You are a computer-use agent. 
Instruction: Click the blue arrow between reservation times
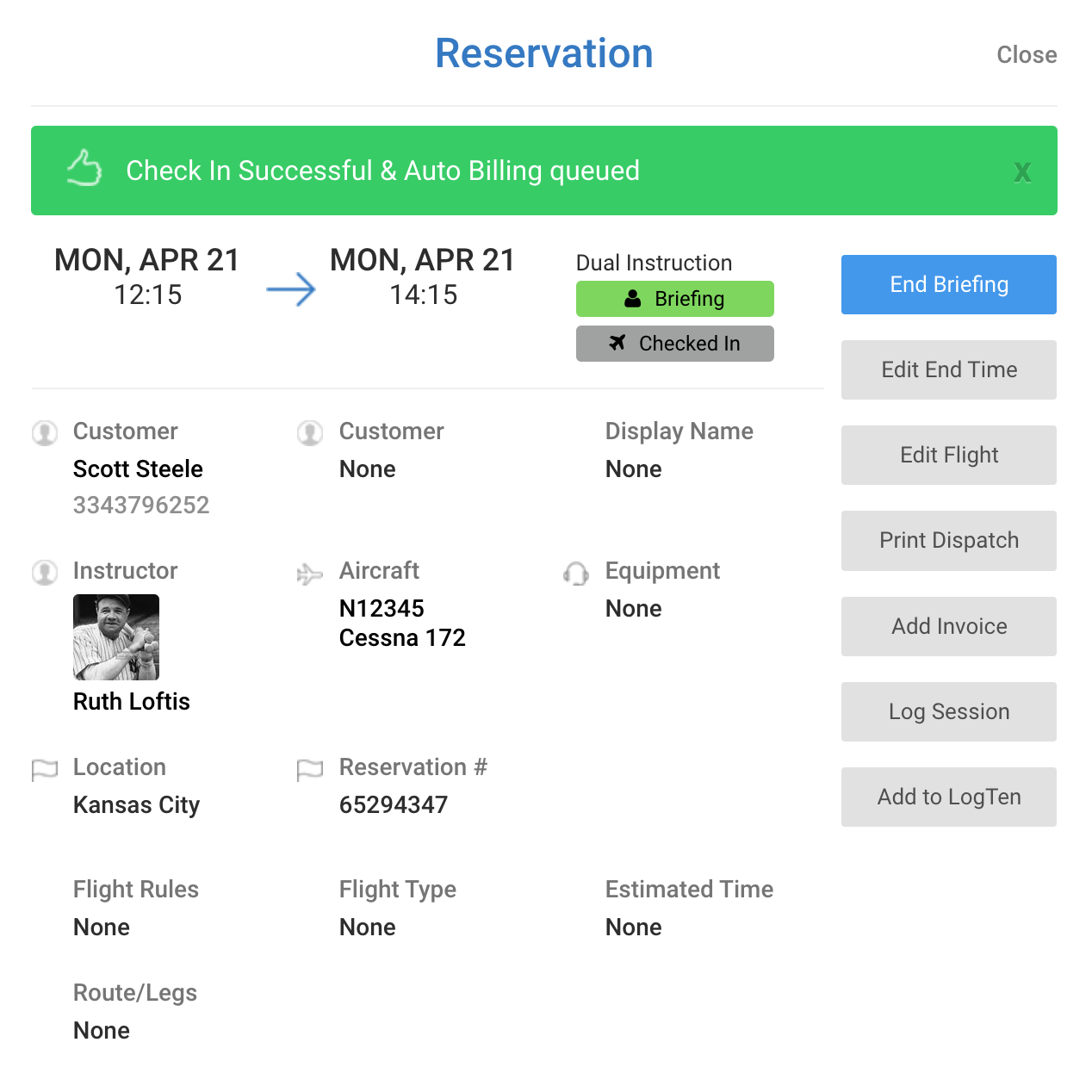click(x=291, y=290)
